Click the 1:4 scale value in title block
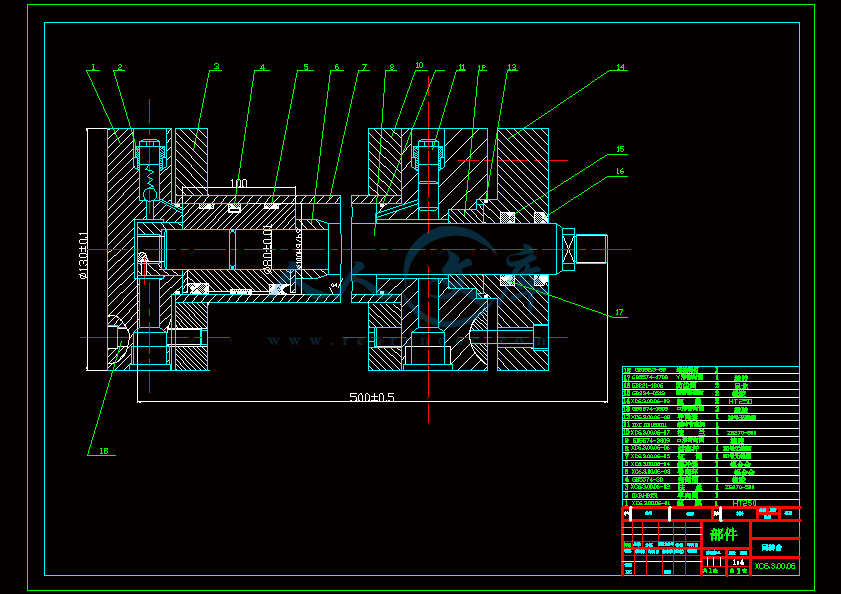This screenshot has width=841, height=594. 739,562
